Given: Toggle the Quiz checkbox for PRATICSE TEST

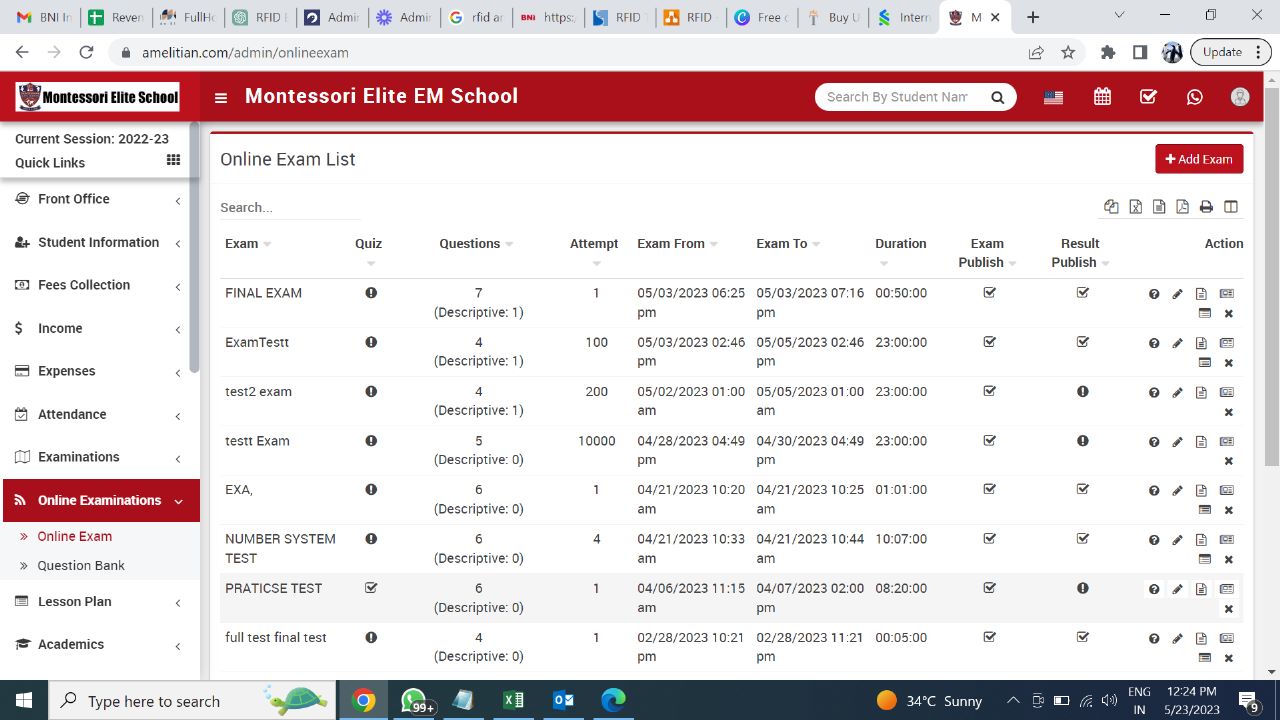Looking at the screenshot, I should [x=371, y=588].
